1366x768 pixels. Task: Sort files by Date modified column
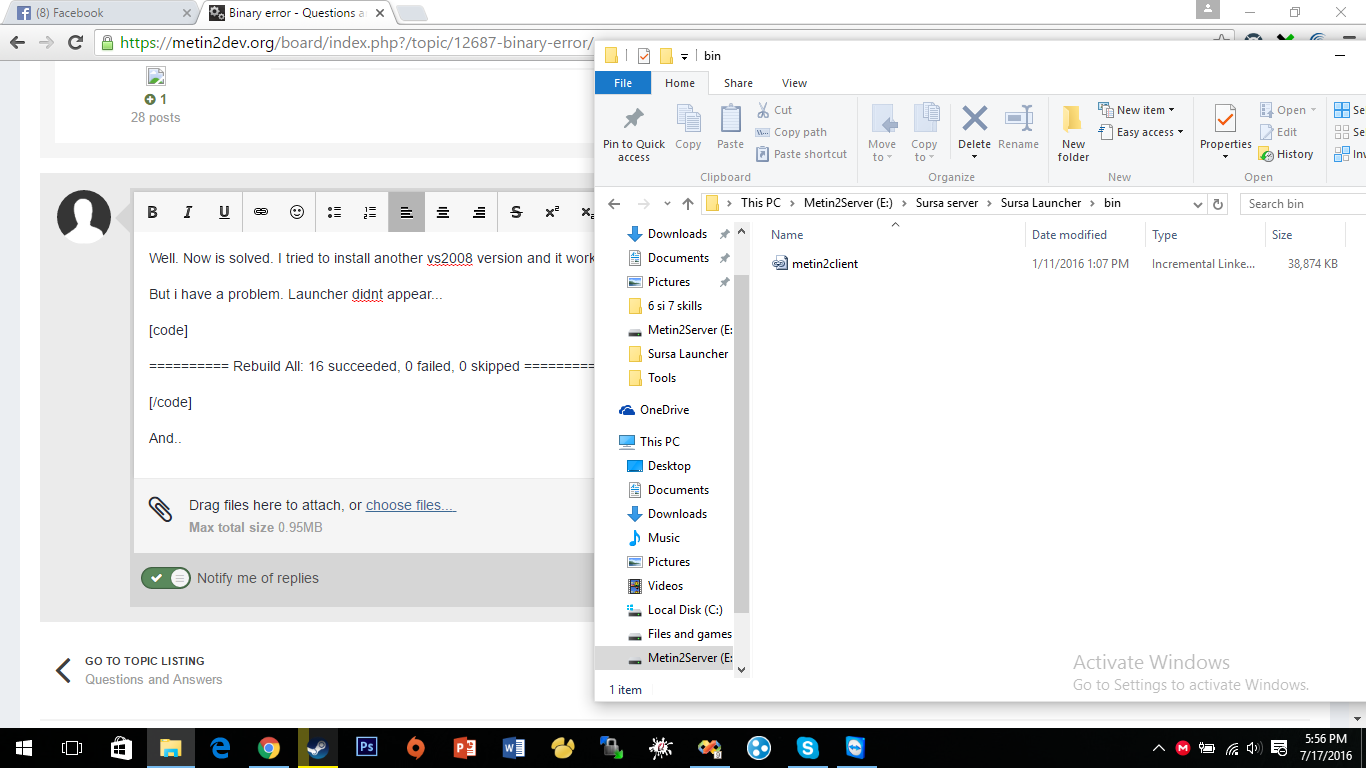1069,235
